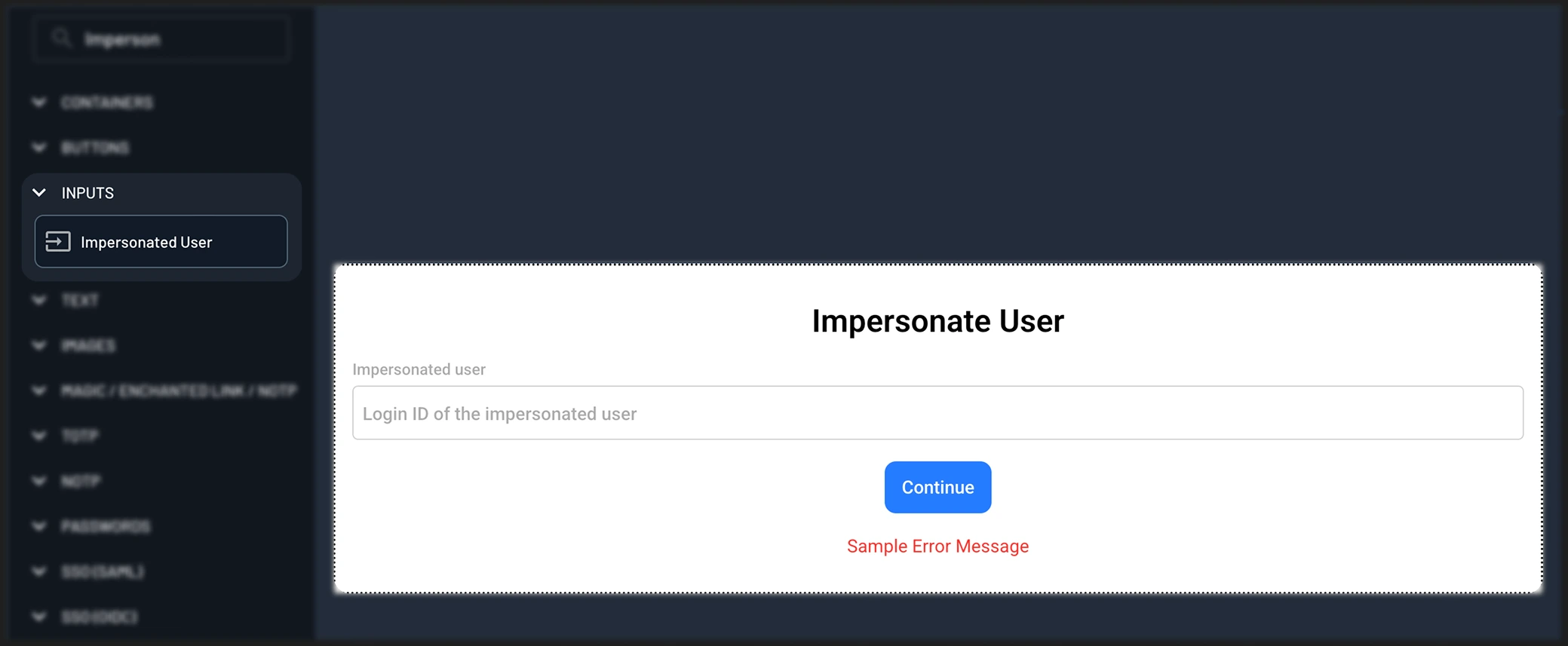1568x646 pixels.
Task: Select the Impersonated User component icon
Action: point(57,242)
